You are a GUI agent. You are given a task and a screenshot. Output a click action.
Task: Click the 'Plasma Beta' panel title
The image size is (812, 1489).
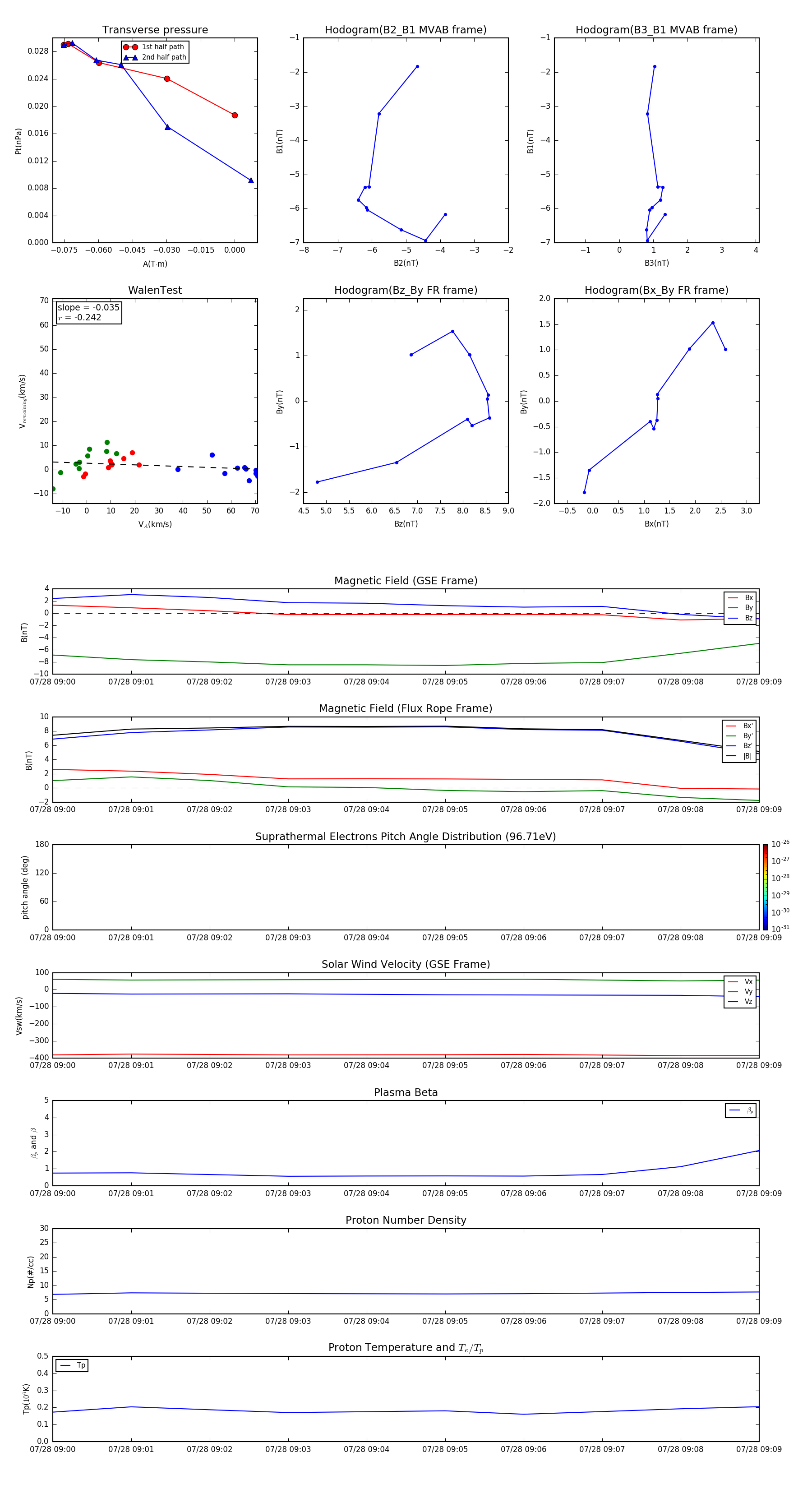(406, 1092)
